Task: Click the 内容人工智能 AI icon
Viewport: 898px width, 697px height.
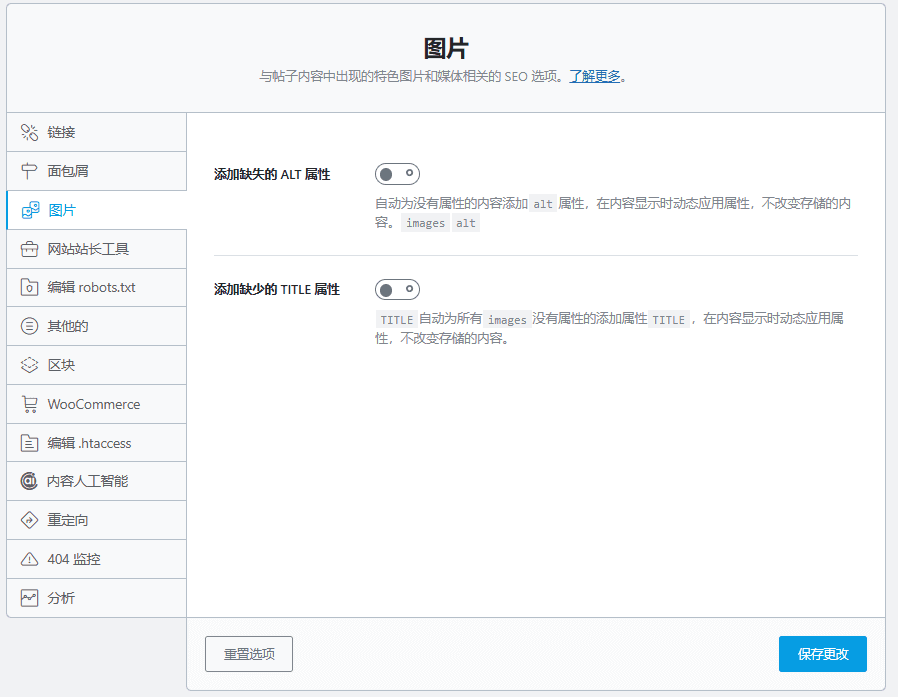Action: (29, 481)
